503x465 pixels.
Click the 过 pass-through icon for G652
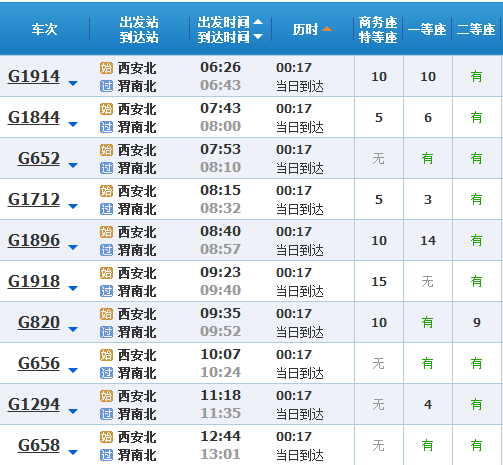(x=106, y=168)
